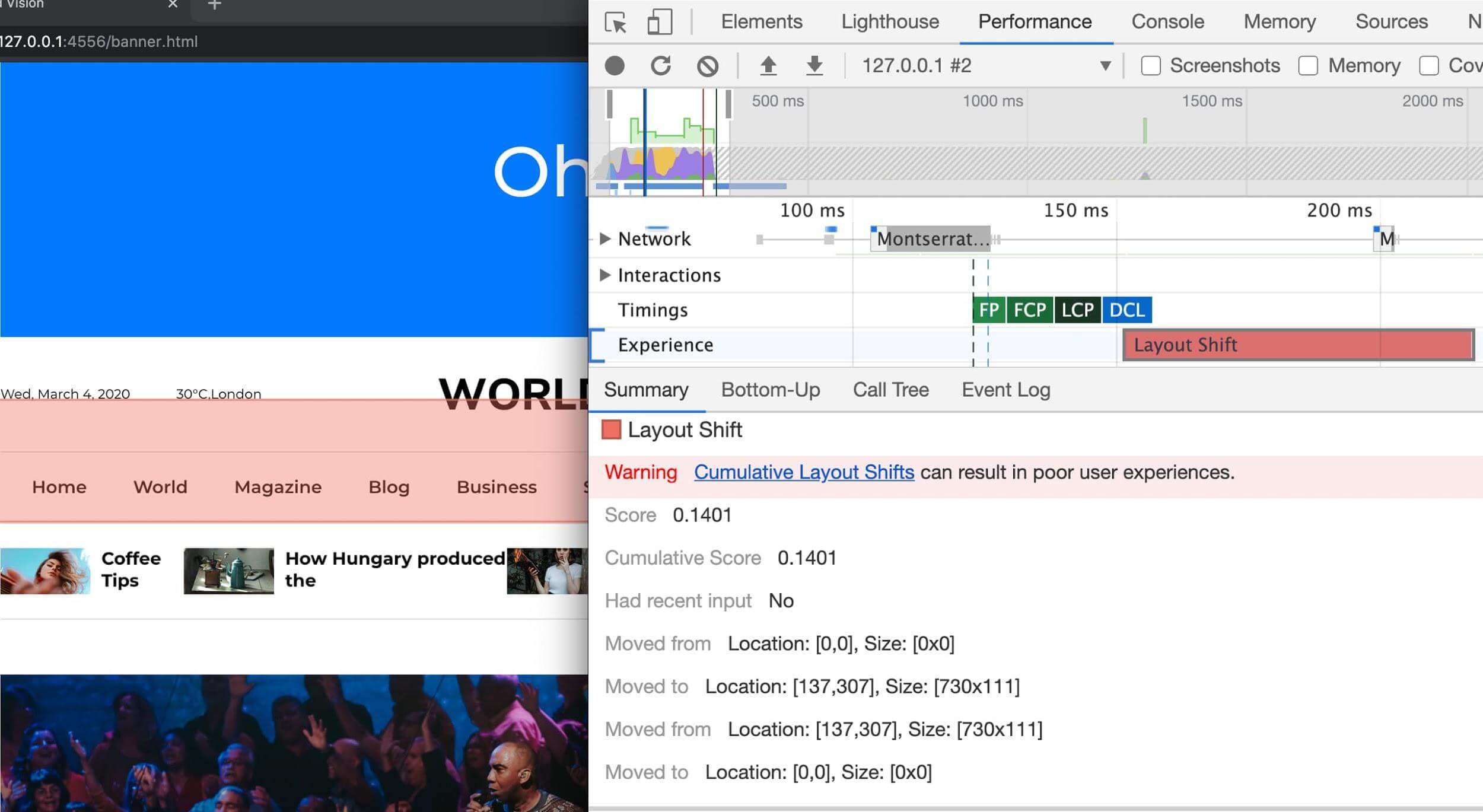The width and height of the screenshot is (1483, 812).
Task: Switch to the Event Log tab
Action: coord(1005,390)
